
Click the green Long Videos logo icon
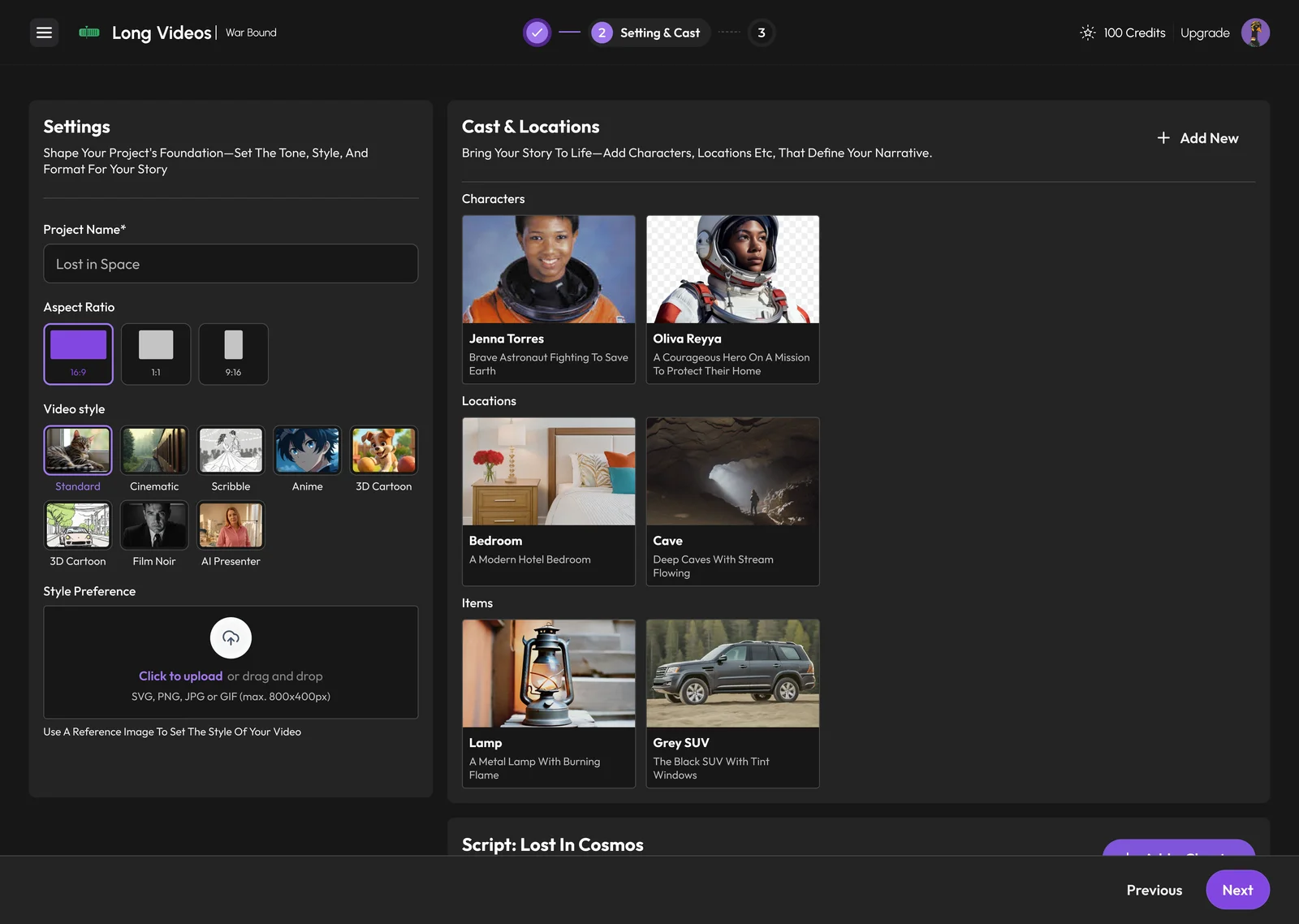89,32
